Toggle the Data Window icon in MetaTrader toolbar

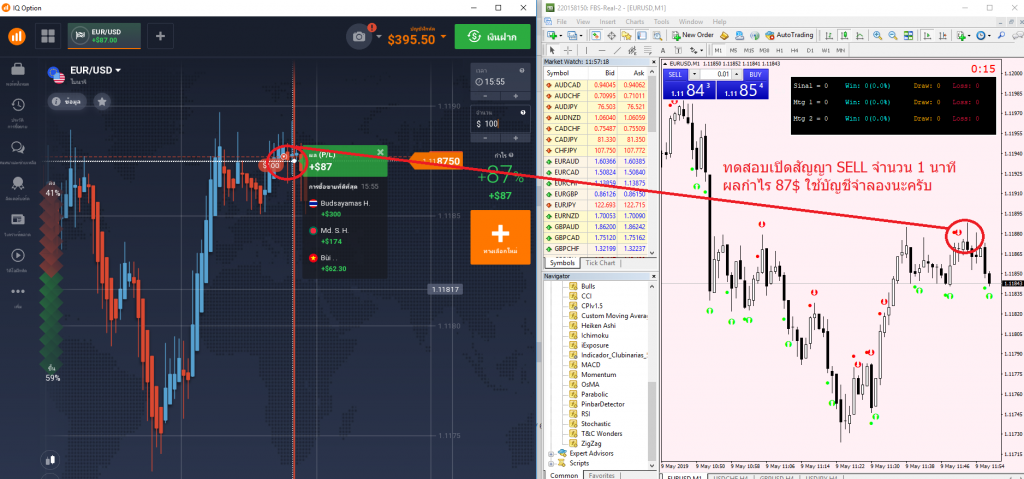tap(611, 35)
